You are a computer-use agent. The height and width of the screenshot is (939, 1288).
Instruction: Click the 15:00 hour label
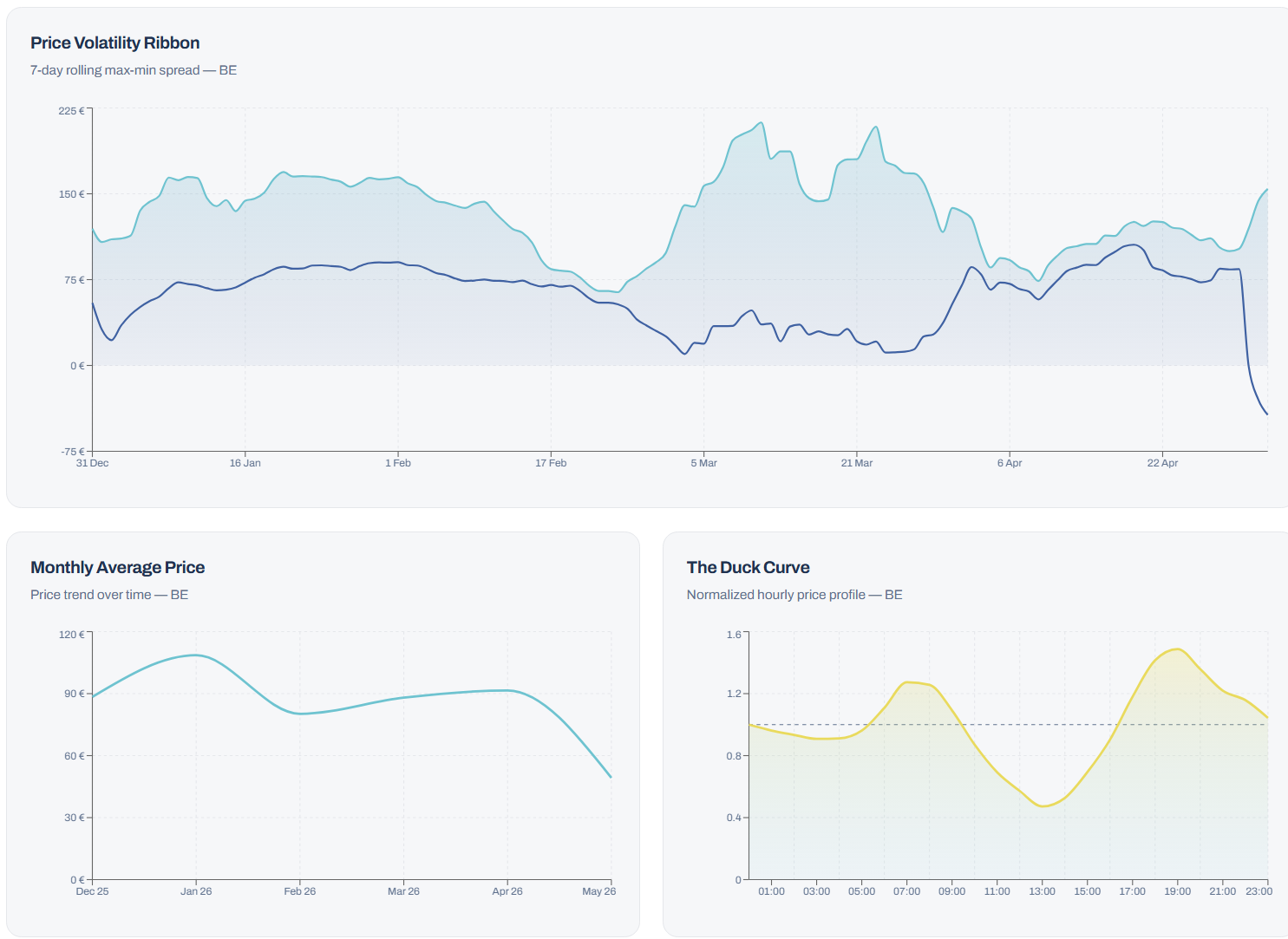[1087, 891]
